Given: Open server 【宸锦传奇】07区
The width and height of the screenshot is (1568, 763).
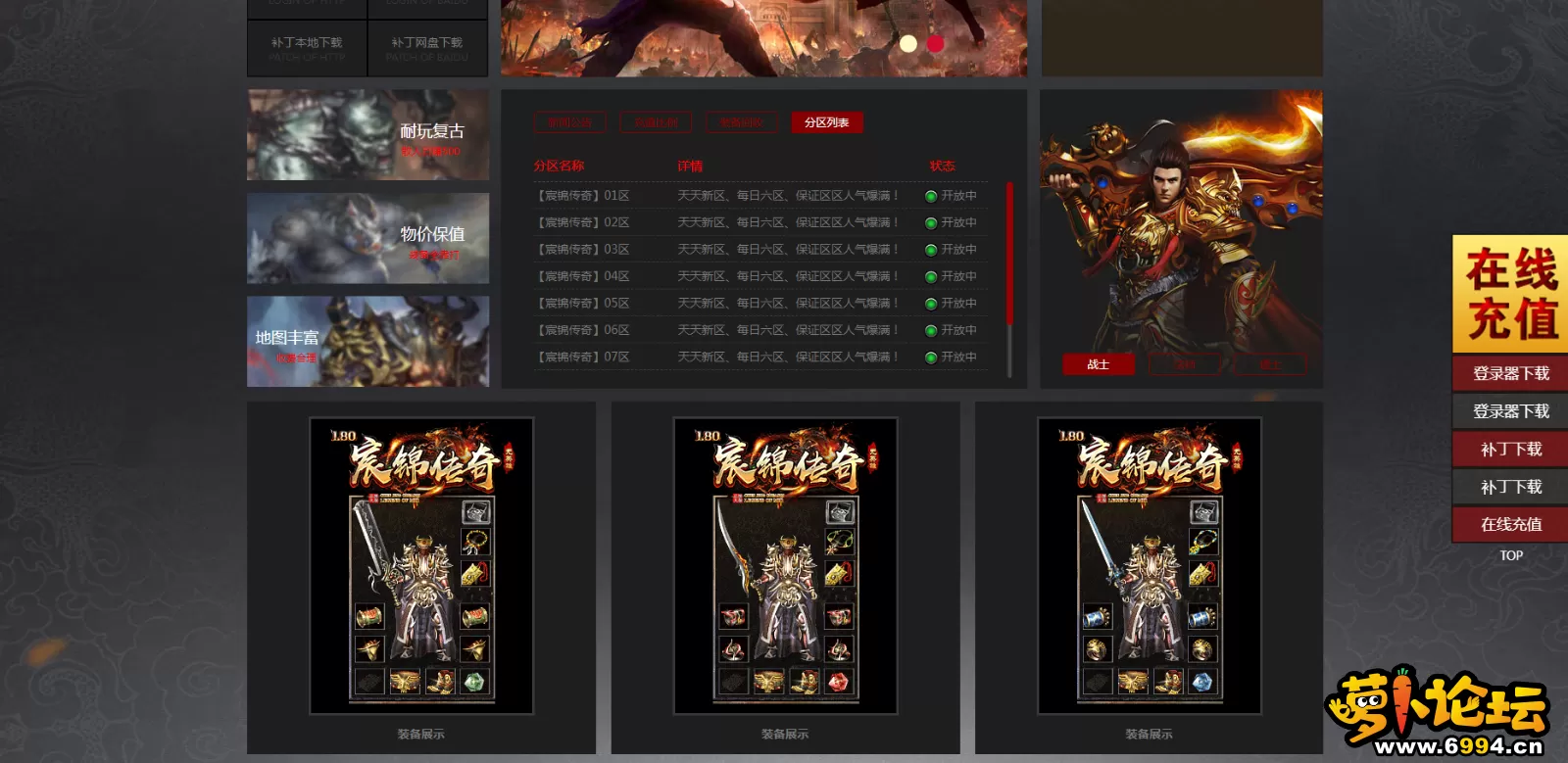Looking at the screenshot, I should [582, 358].
